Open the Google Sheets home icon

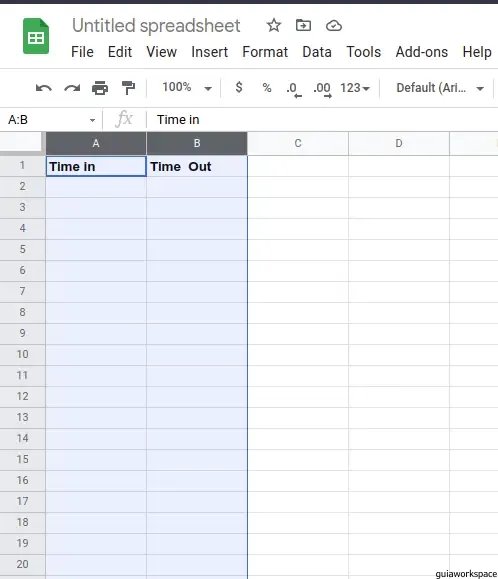pos(36,36)
